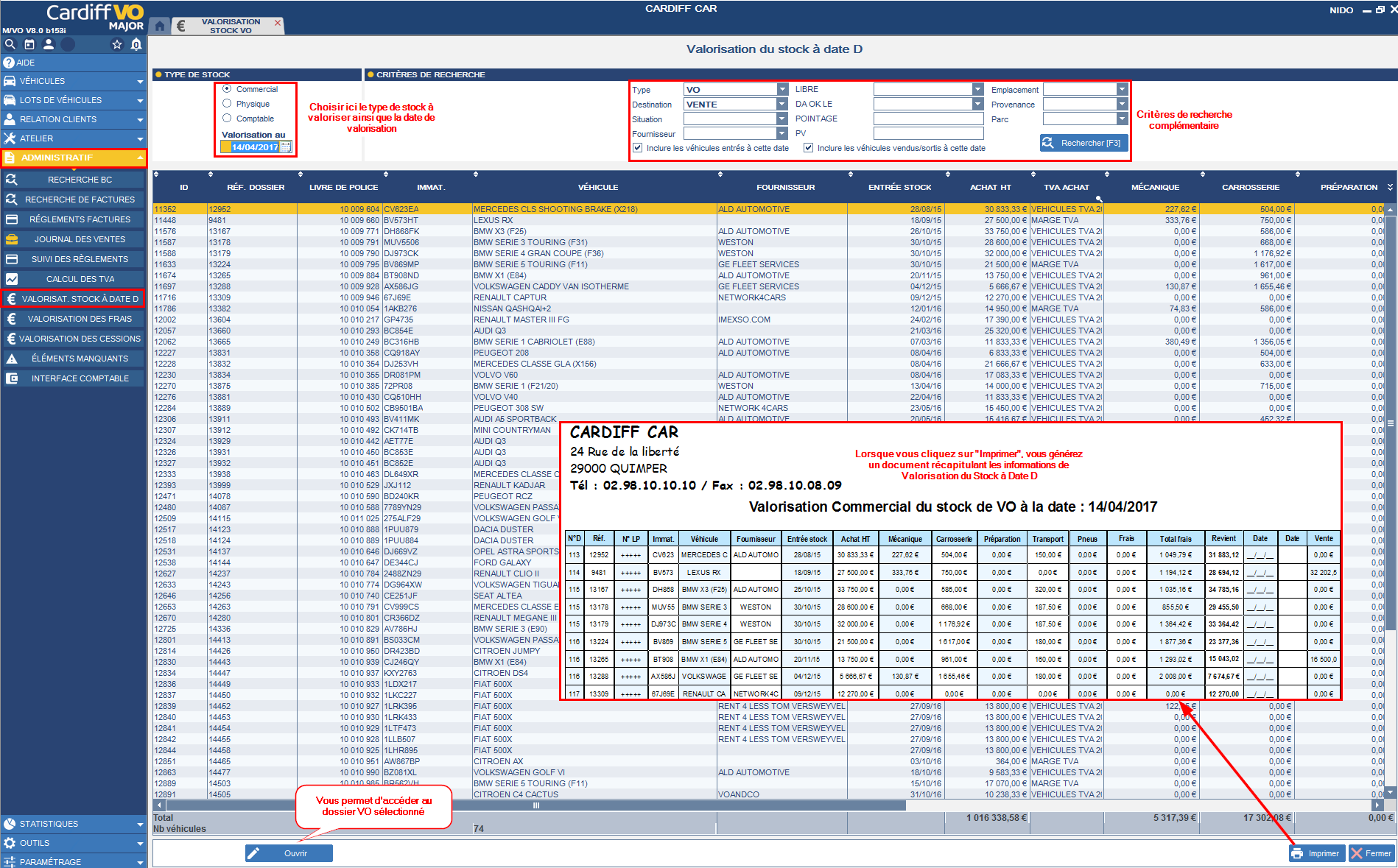1398x868 pixels.
Task: Click into the PV input field
Action: coord(929,133)
